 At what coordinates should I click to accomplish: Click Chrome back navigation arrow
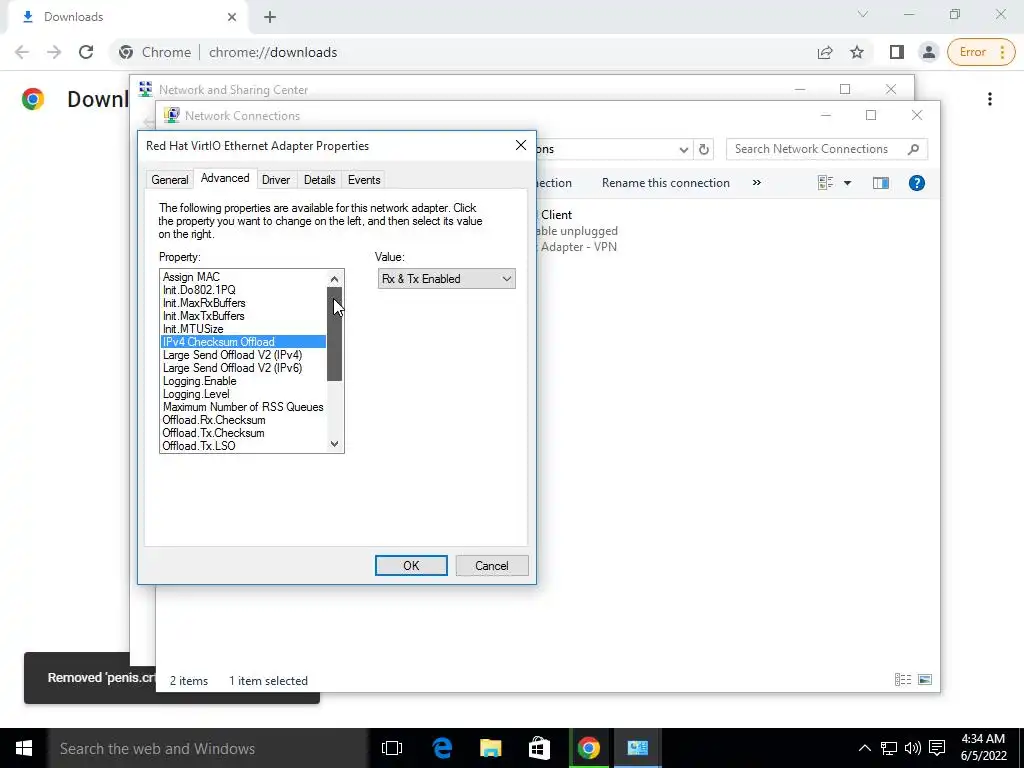pyautogui.click(x=22, y=52)
